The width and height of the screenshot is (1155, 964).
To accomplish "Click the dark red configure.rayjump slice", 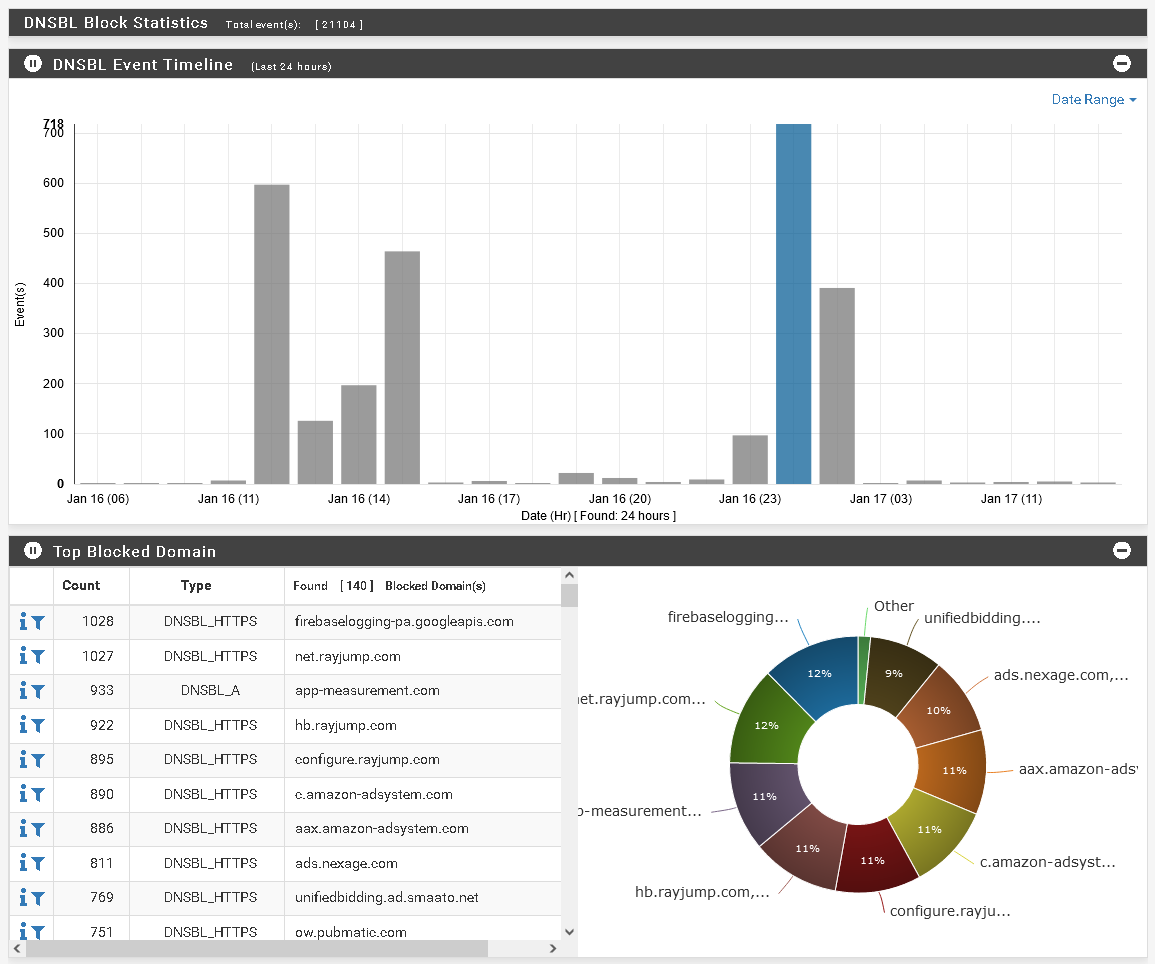I will point(874,859).
